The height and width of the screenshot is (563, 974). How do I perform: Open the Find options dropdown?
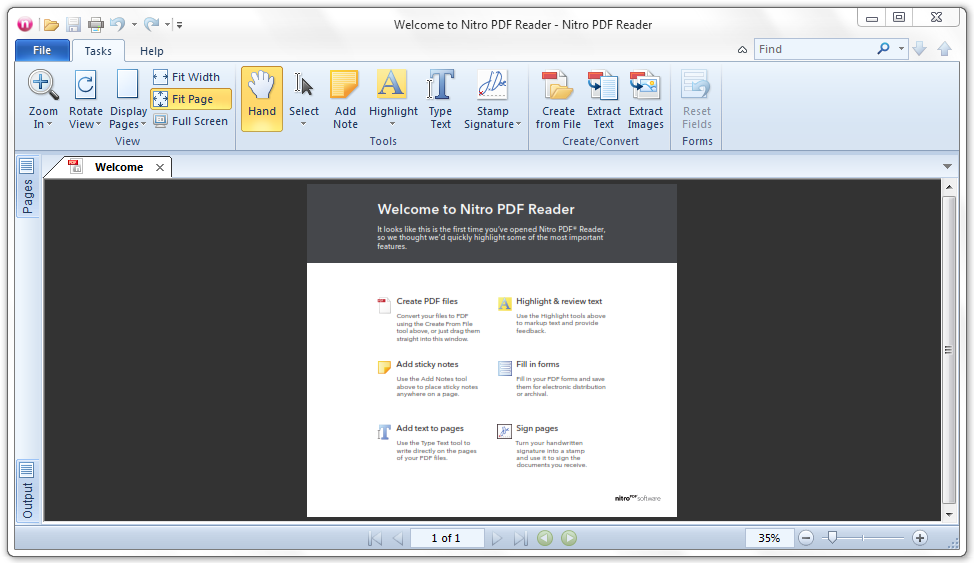click(x=901, y=48)
